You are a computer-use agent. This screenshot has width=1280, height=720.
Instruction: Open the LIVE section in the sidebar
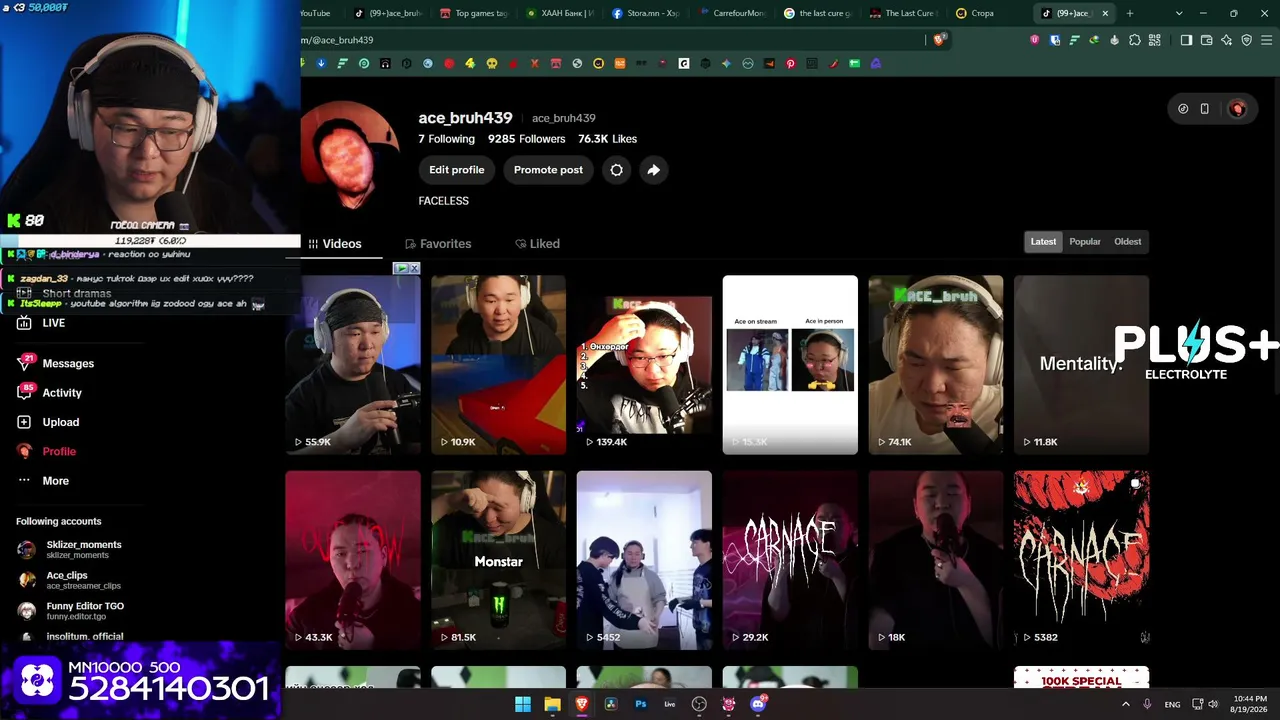[x=41, y=323]
